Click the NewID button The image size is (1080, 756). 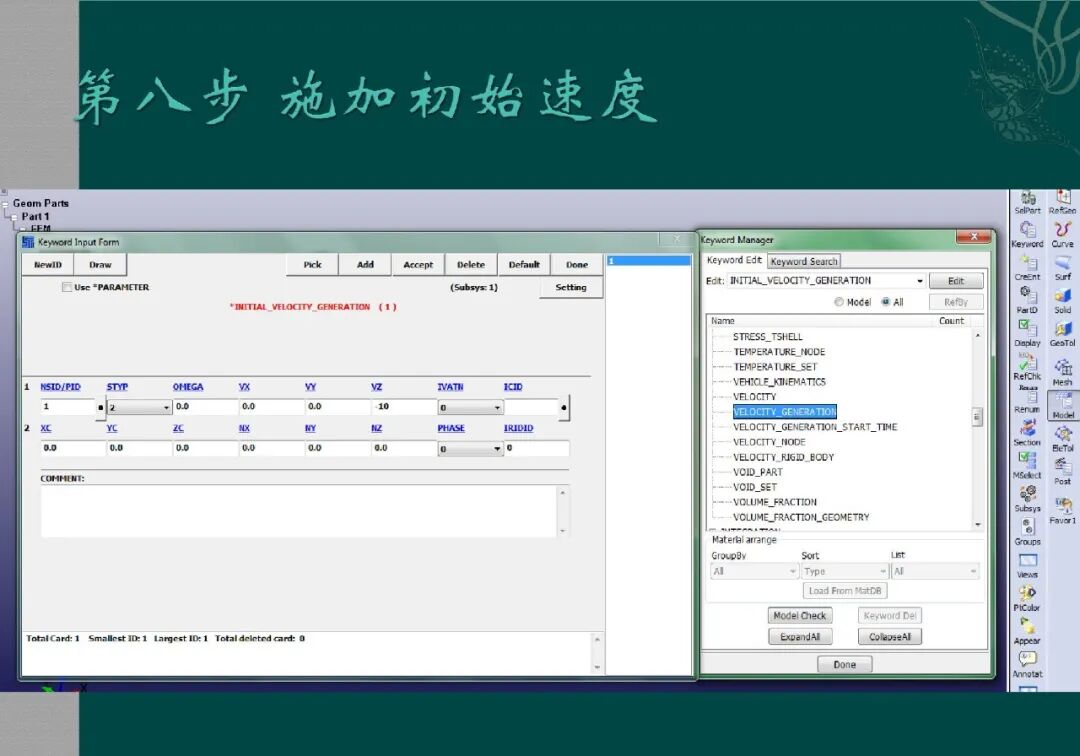click(48, 264)
